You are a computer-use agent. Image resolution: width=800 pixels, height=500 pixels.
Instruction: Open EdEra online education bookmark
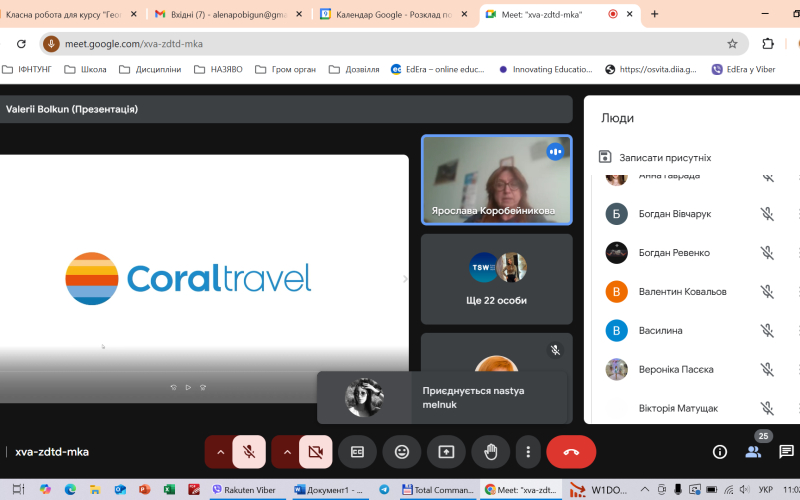click(438, 69)
